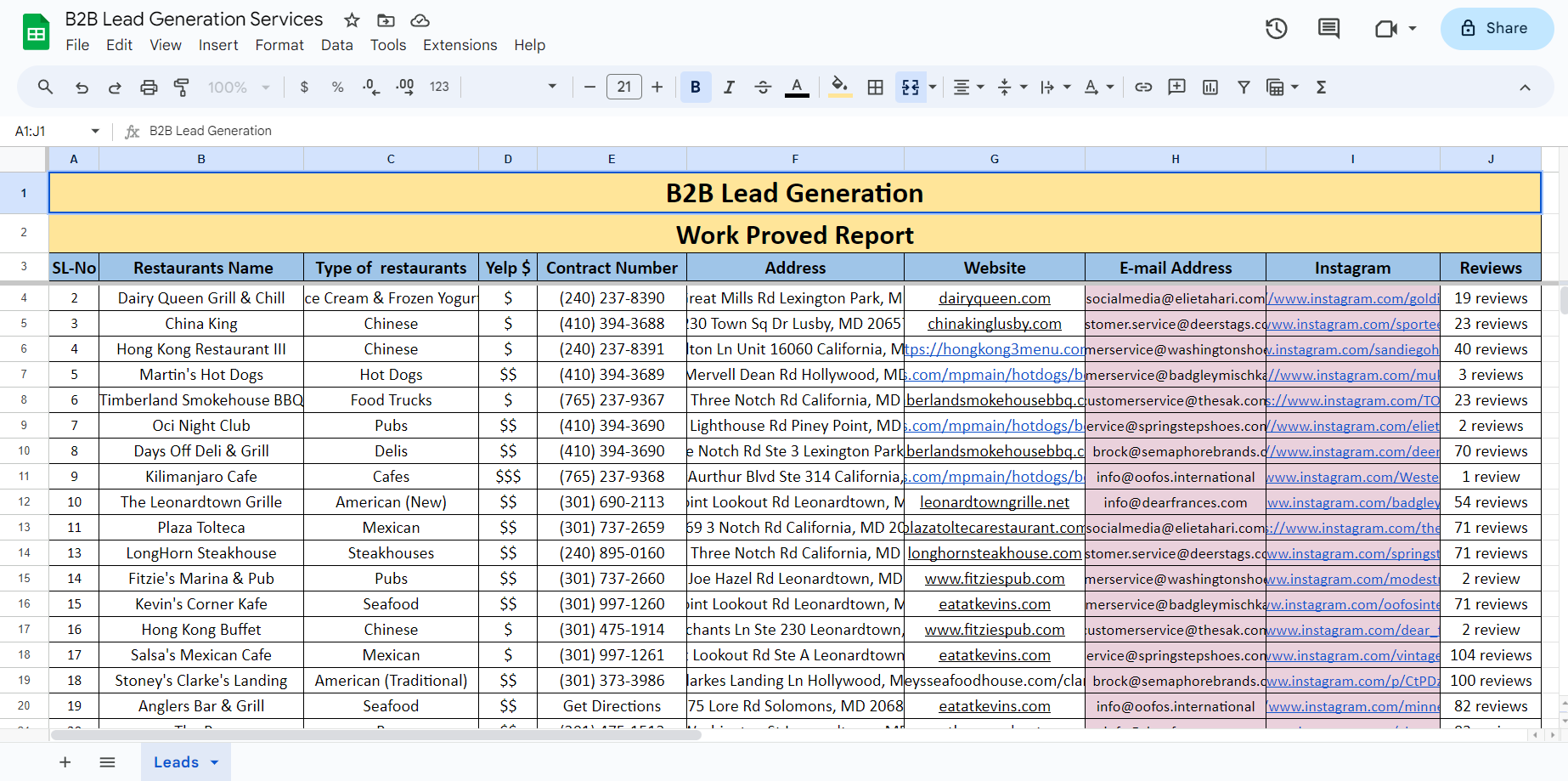Toggle Bold formatting

coord(696,87)
